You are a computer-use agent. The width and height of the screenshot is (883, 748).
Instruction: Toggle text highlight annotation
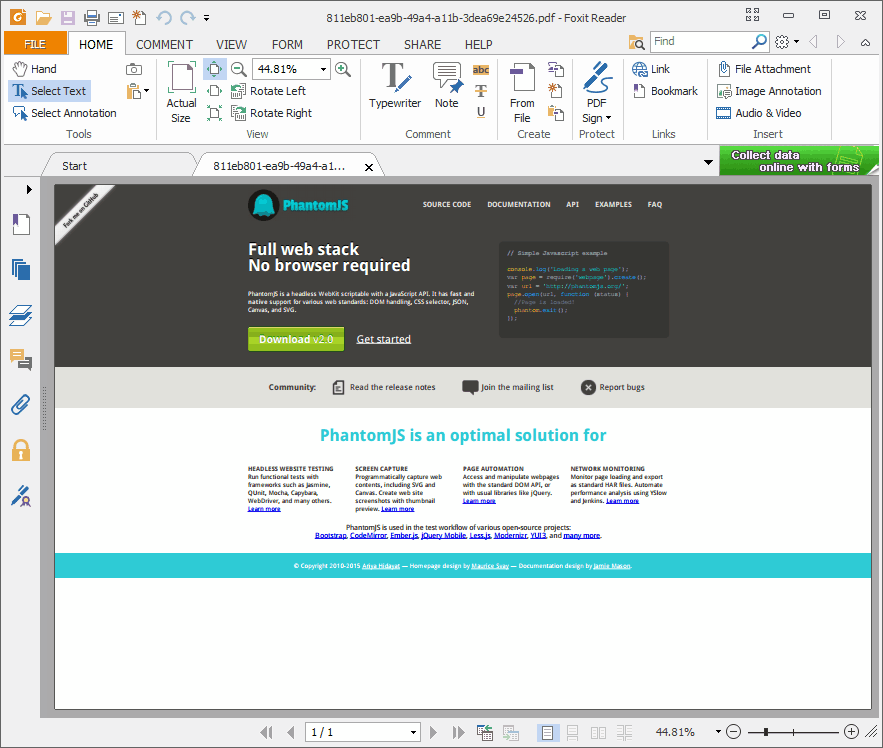point(481,69)
